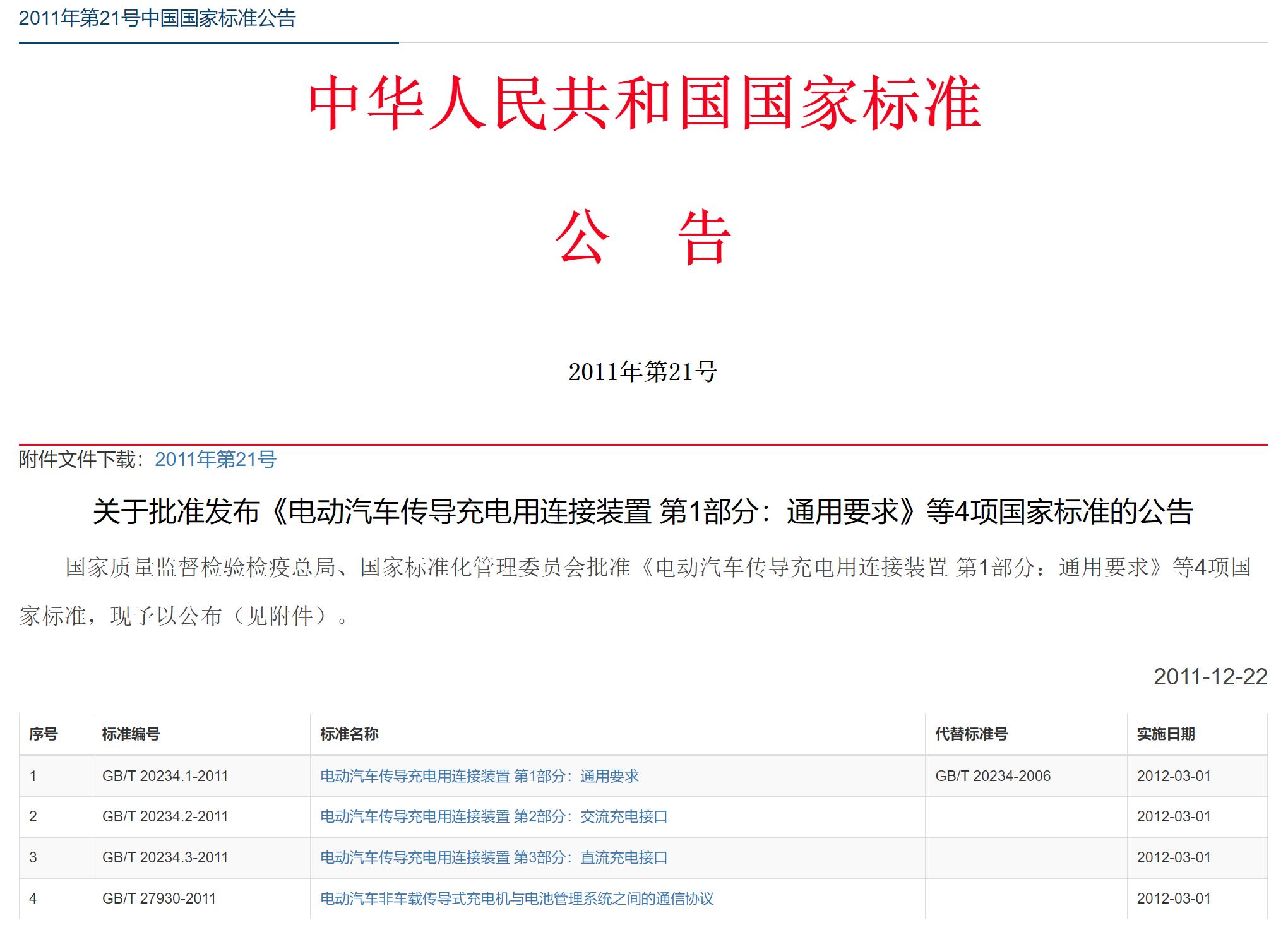Open standard 第3部分：直流充电接口 link
Screen dimensions: 1288x925
pyautogui.click(x=494, y=857)
